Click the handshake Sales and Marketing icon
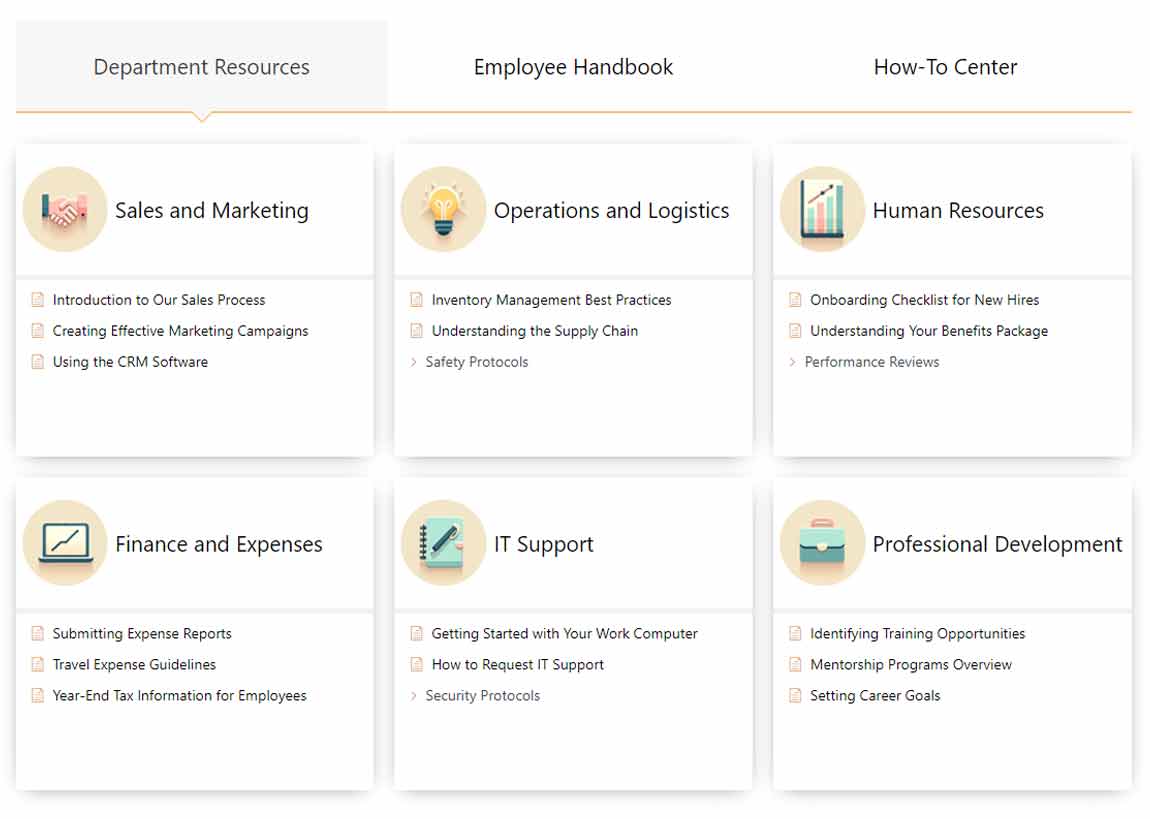This screenshot has height=819, width=1150. (65, 210)
